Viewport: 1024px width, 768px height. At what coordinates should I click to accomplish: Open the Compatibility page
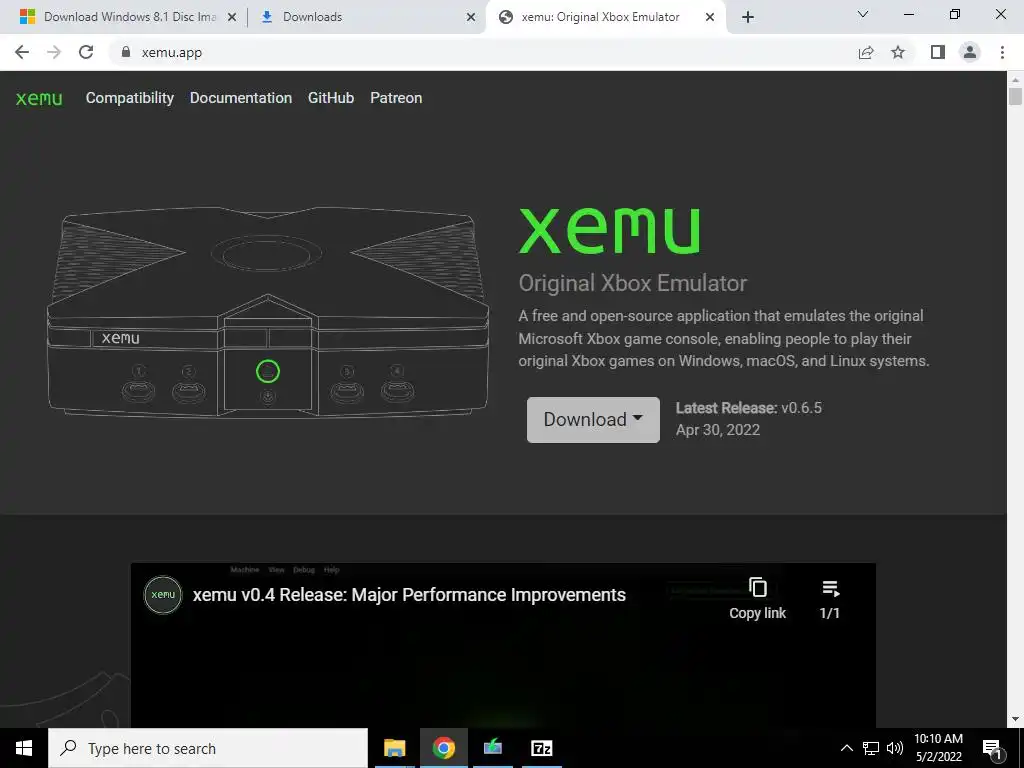point(130,98)
